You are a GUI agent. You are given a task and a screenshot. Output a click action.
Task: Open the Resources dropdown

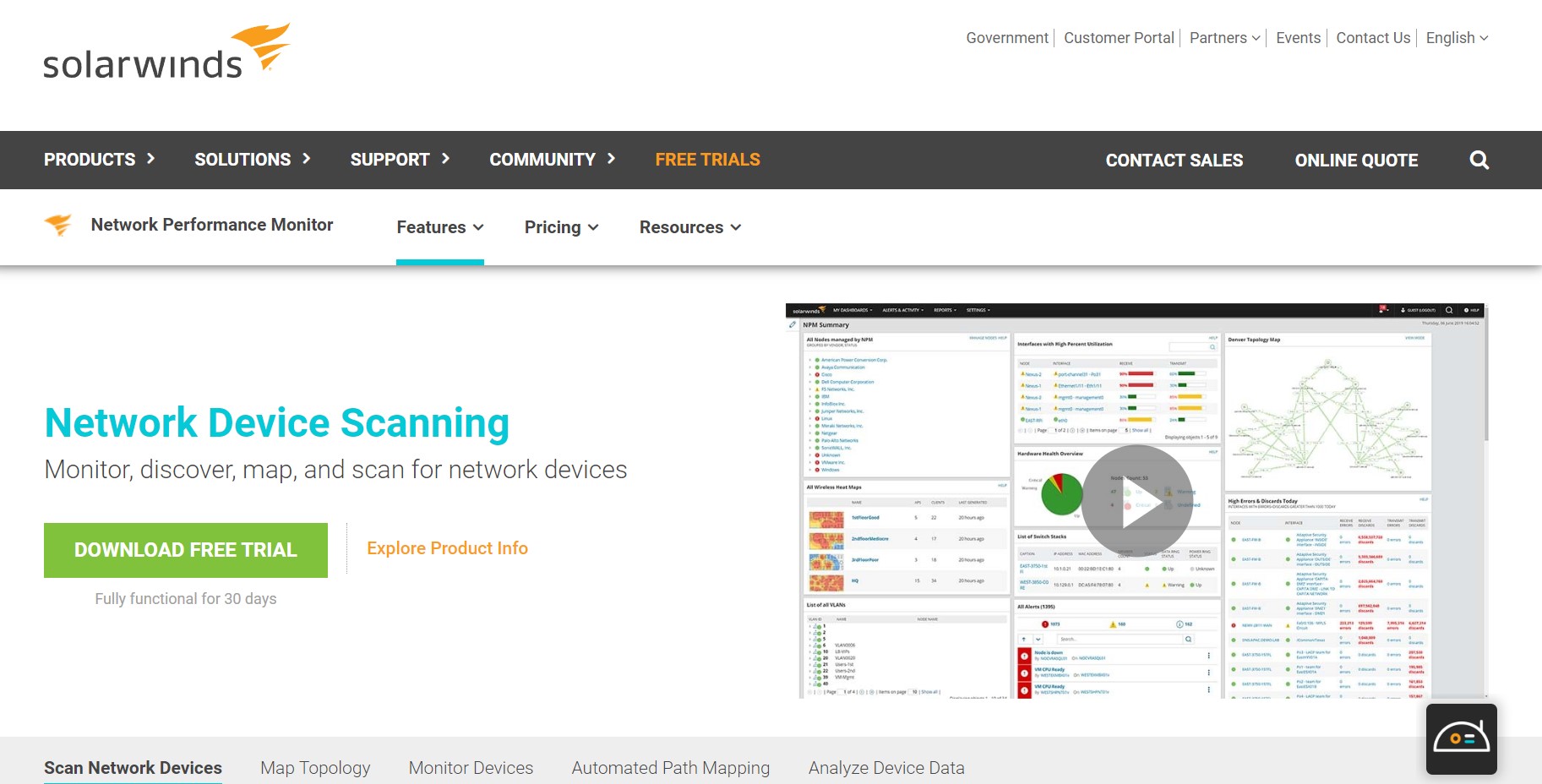click(x=690, y=227)
